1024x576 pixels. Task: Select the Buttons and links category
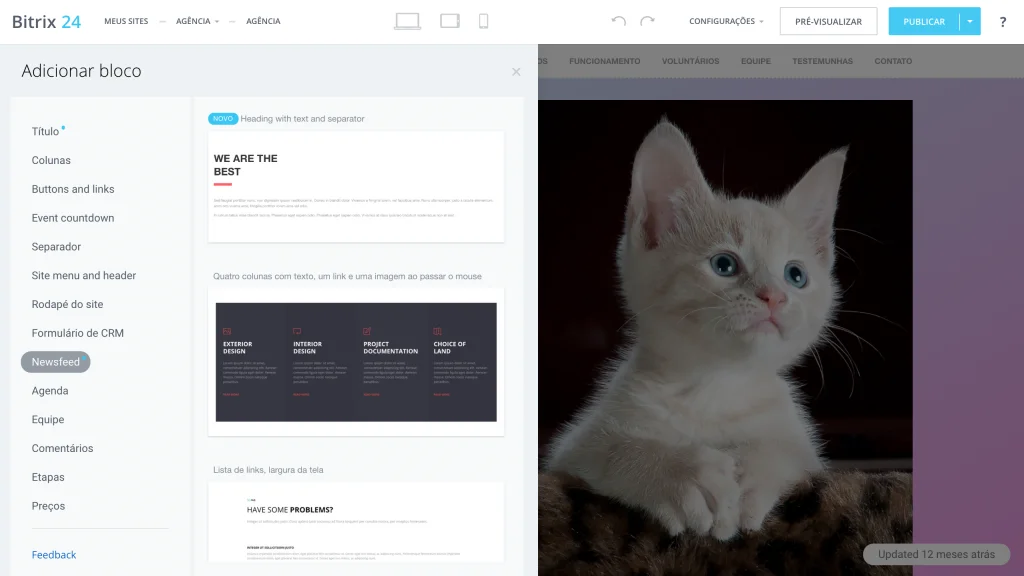coord(72,189)
